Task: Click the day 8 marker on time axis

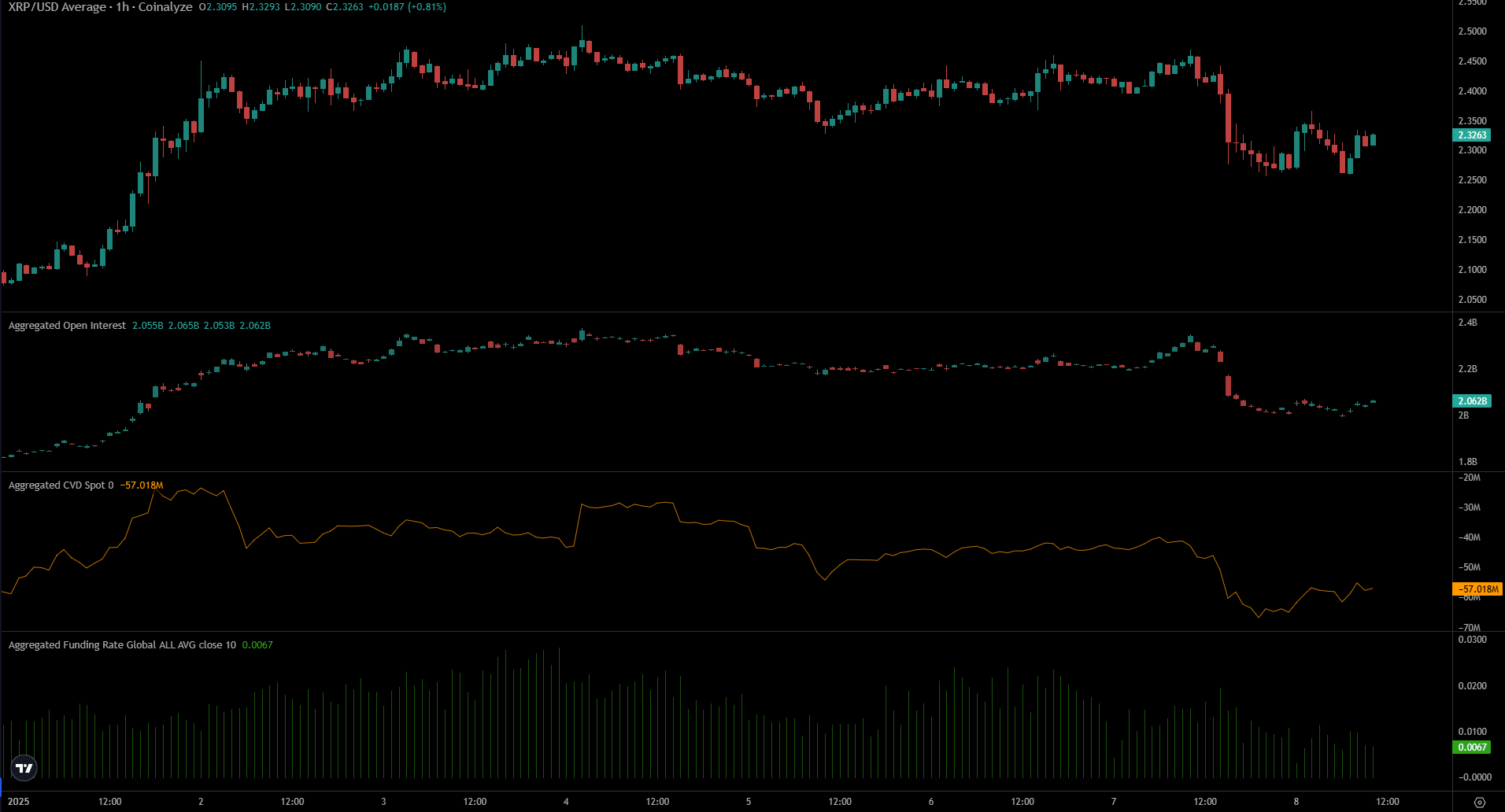Action: 1296,802
